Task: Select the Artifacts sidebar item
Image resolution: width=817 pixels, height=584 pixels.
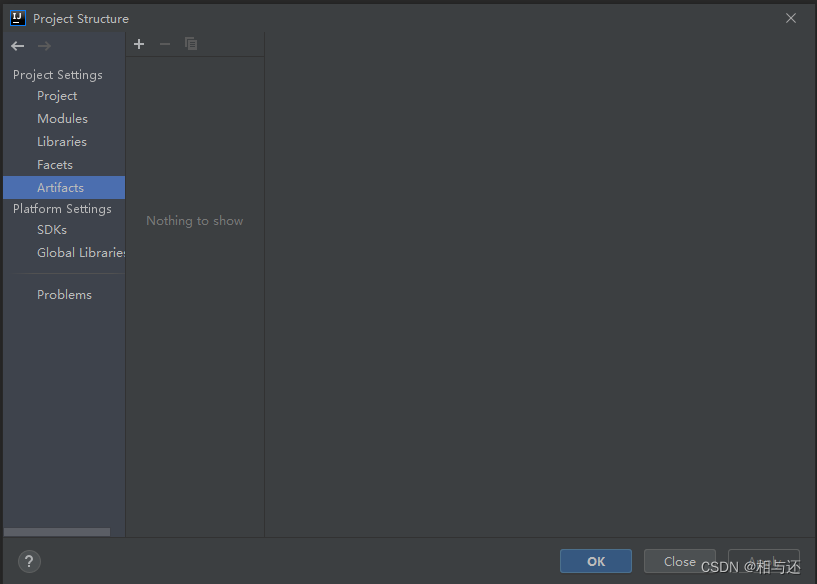Action: (64, 188)
